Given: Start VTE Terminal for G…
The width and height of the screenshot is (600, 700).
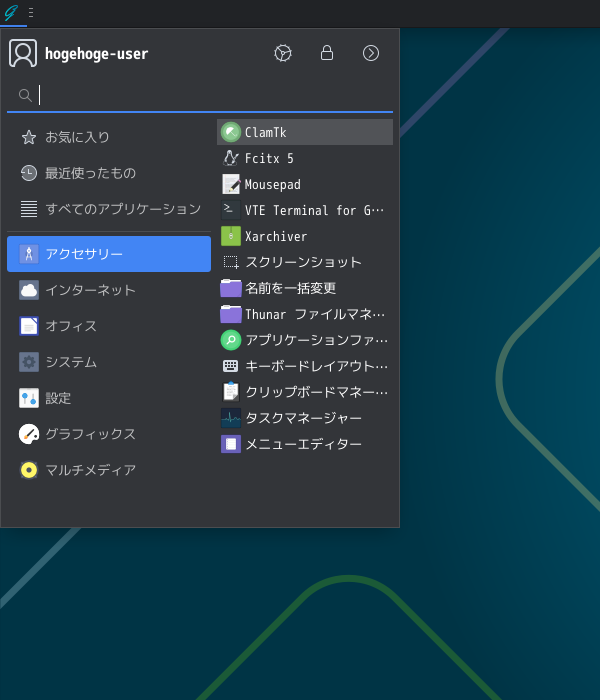Looking at the screenshot, I should 305,210.
